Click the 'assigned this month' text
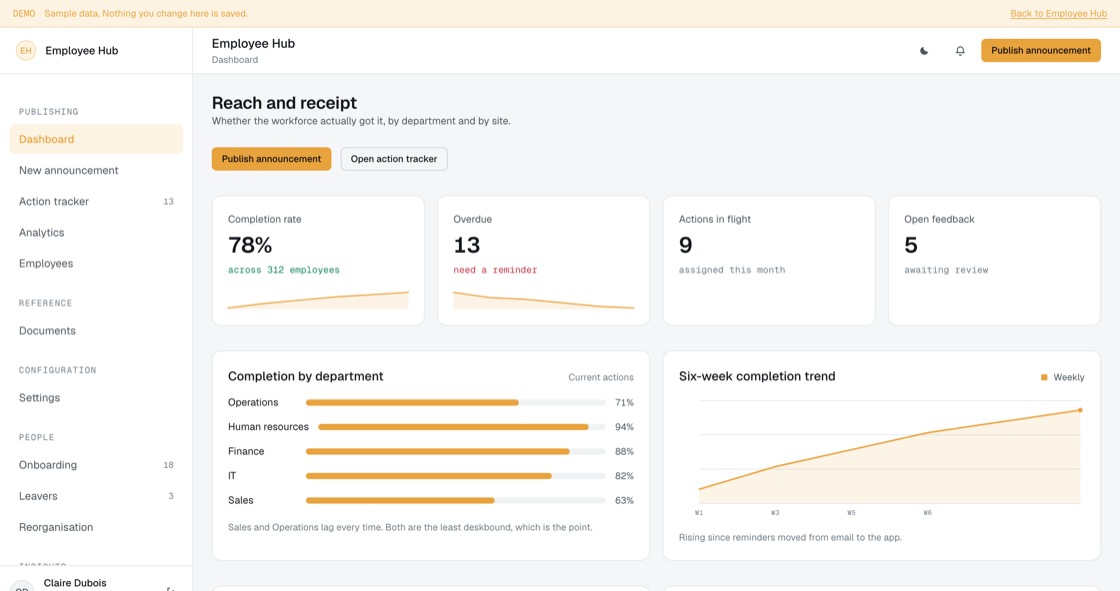The image size is (1120, 591). click(732, 270)
